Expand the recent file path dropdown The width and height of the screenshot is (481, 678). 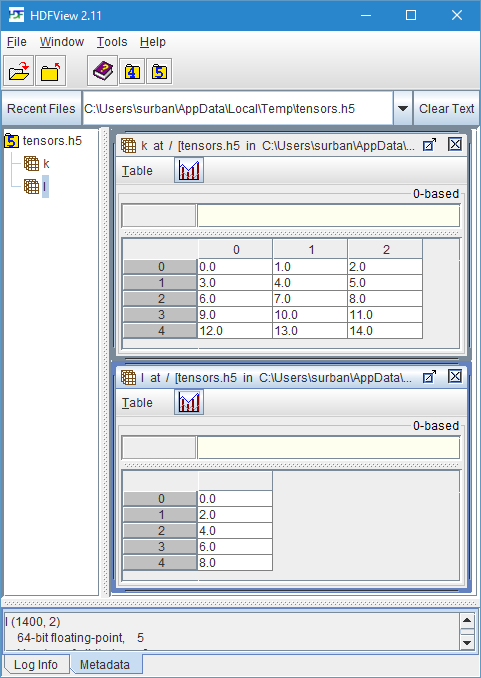[403, 109]
